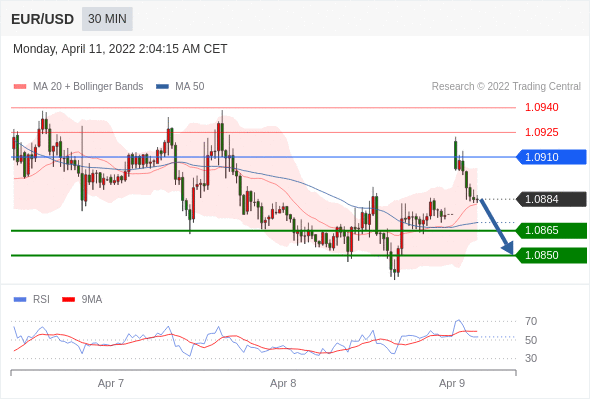Open the Research Trading Central copyright text
Image resolution: width=590 pixels, height=400 pixels.
click(x=506, y=87)
